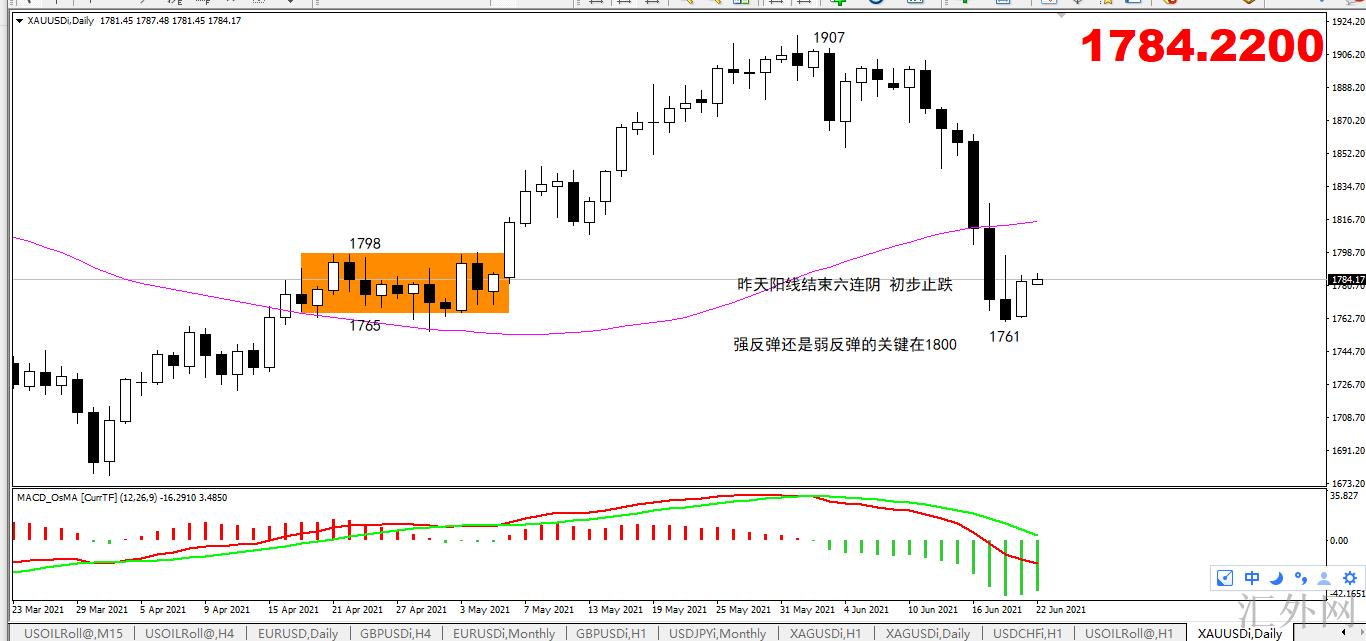Click the current price tag 1784.17 on axis
1366x641 pixels.
click(x=1345, y=280)
